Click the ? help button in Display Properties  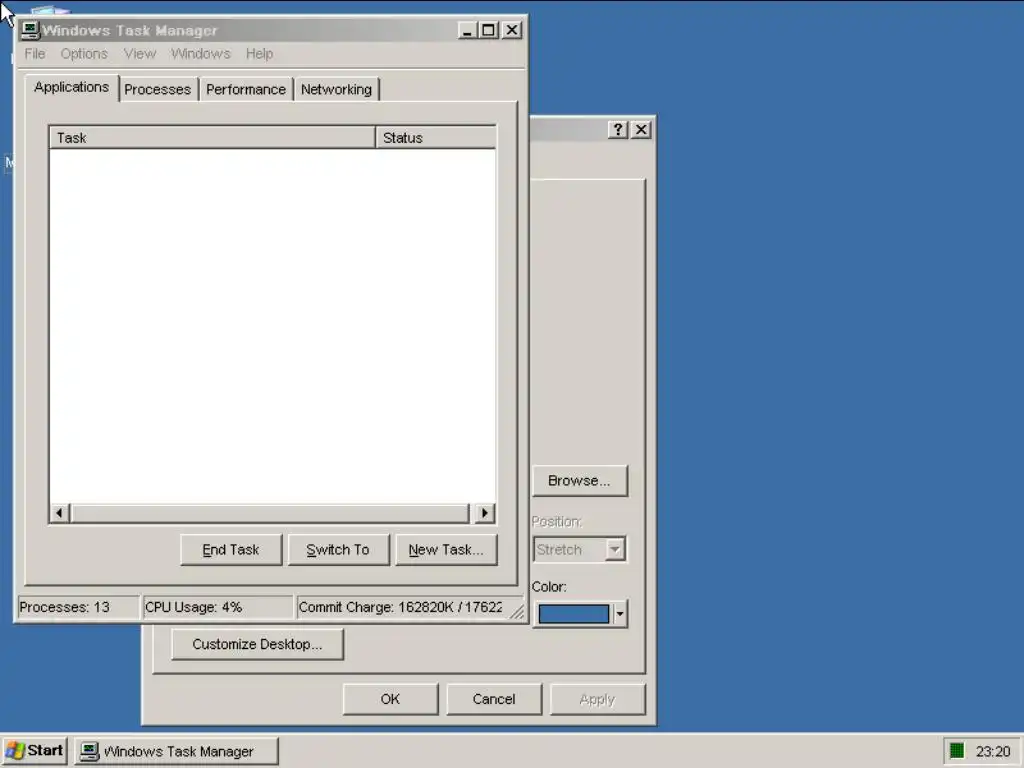point(618,130)
